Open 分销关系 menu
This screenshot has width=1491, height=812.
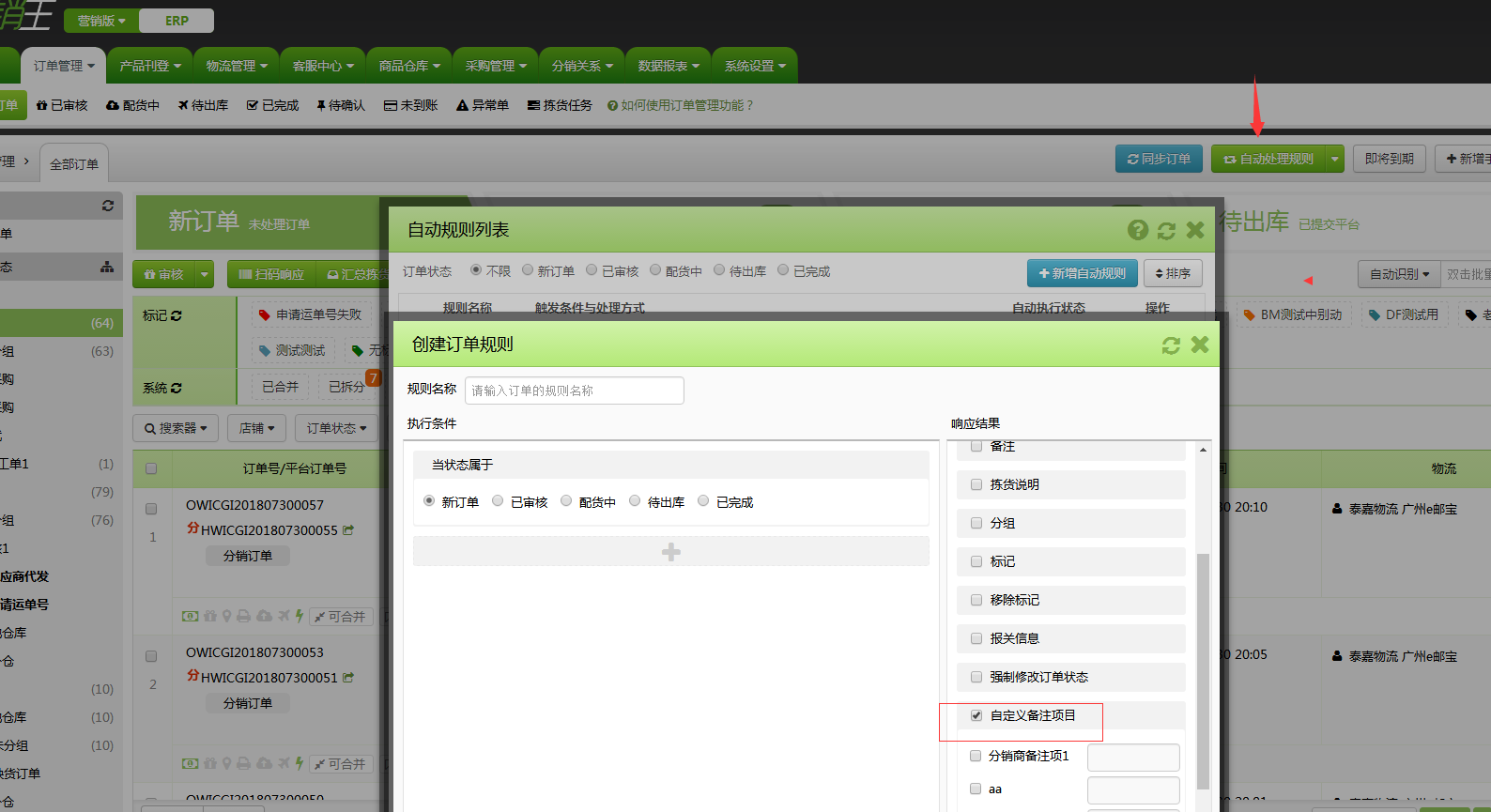point(582,66)
